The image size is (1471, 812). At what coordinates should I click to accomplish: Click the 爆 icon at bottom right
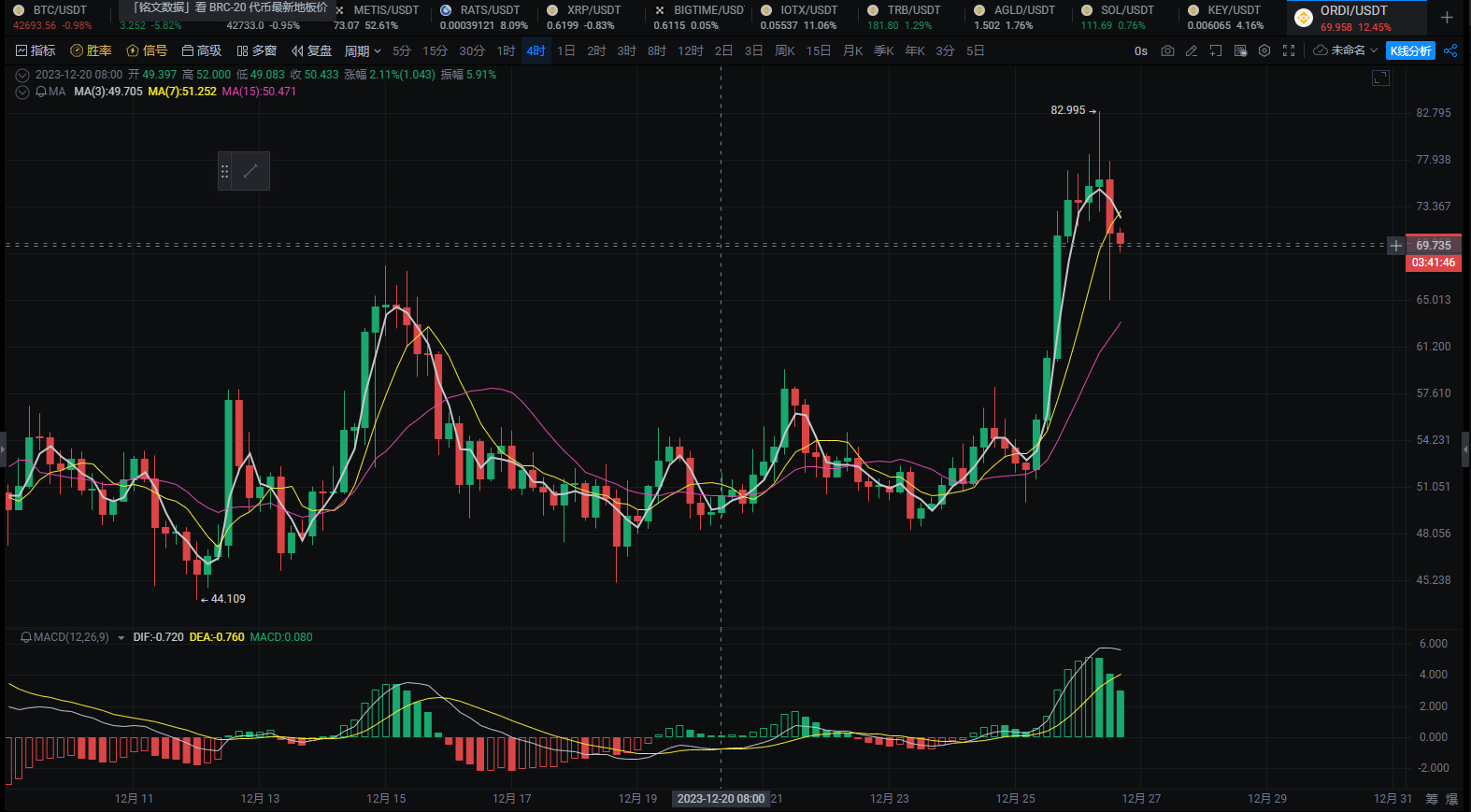click(1451, 799)
